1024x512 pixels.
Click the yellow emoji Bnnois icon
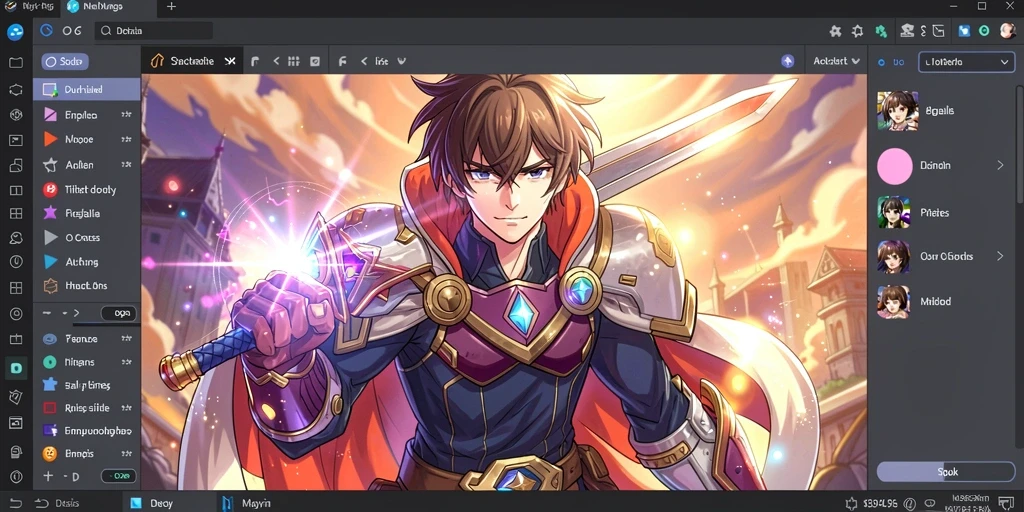(50, 453)
